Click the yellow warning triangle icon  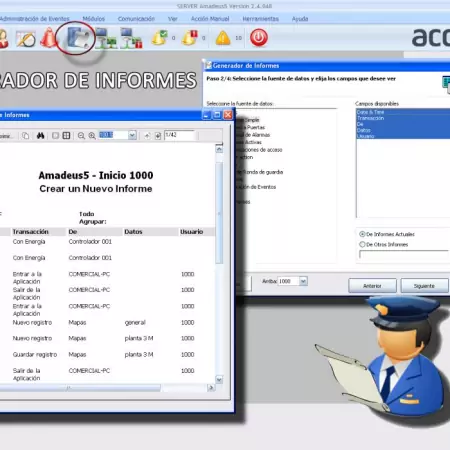pyautogui.click(x=223, y=38)
